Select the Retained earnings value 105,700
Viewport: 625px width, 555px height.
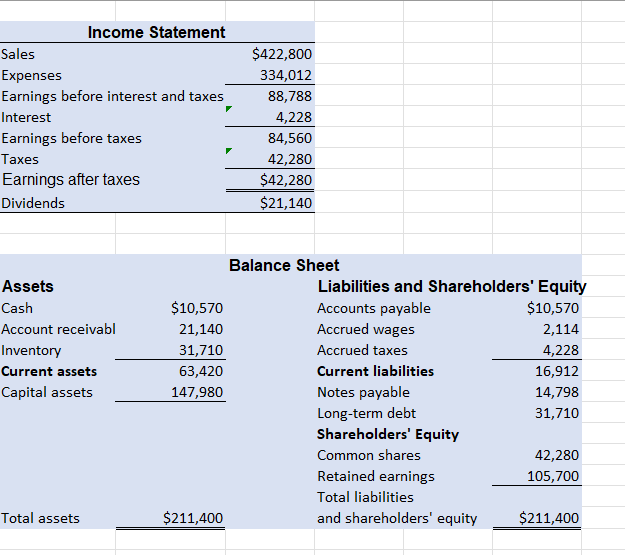[x=537, y=476]
